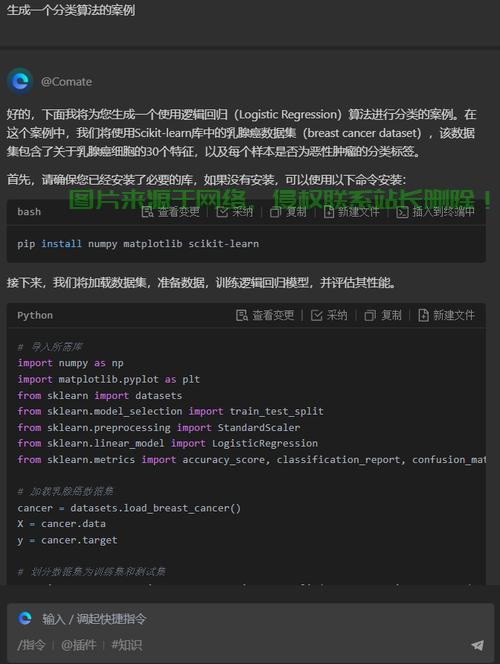Copy the Python code with 复制
The image size is (500, 664).
pos(383,315)
